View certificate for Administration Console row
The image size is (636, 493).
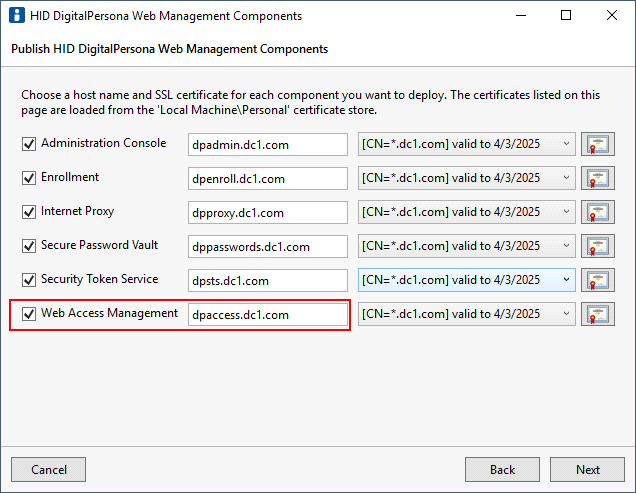(597, 144)
